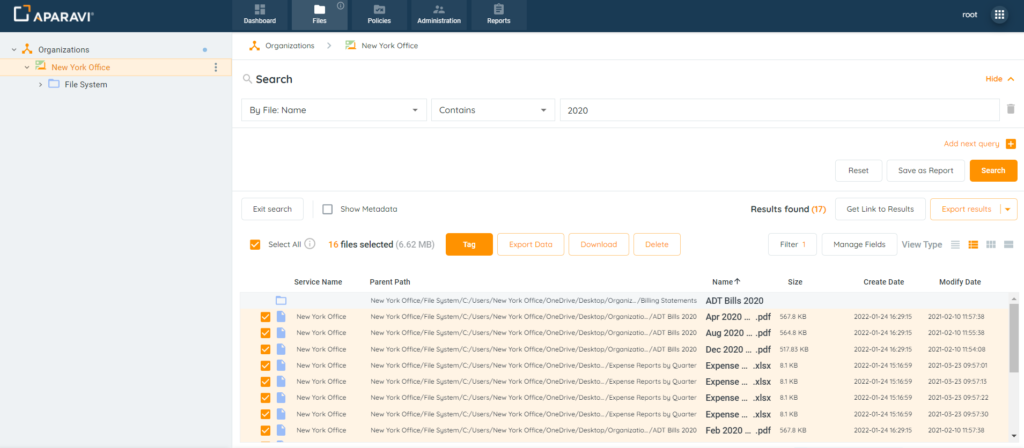This screenshot has width=1024, height=448.
Task: Expand the File System tree node
Action: pyautogui.click(x=40, y=84)
